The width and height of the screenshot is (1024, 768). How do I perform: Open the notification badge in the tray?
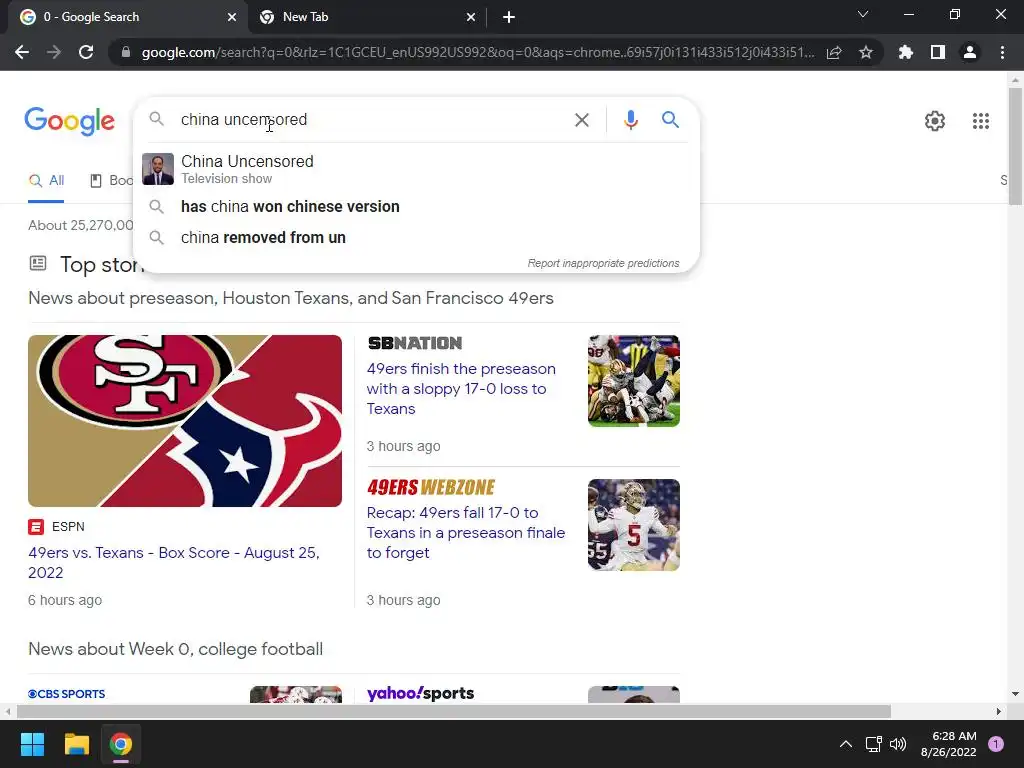pyautogui.click(x=996, y=744)
